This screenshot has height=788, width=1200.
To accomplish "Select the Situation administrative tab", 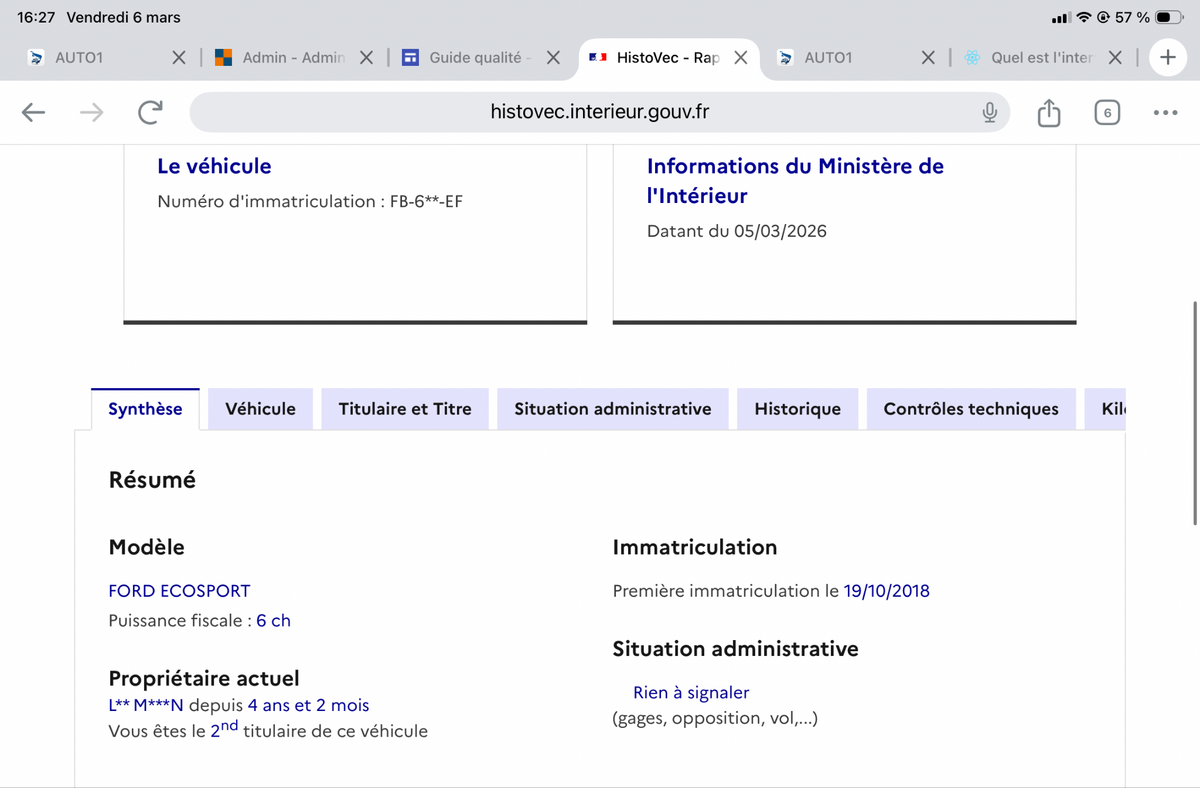I will [612, 409].
